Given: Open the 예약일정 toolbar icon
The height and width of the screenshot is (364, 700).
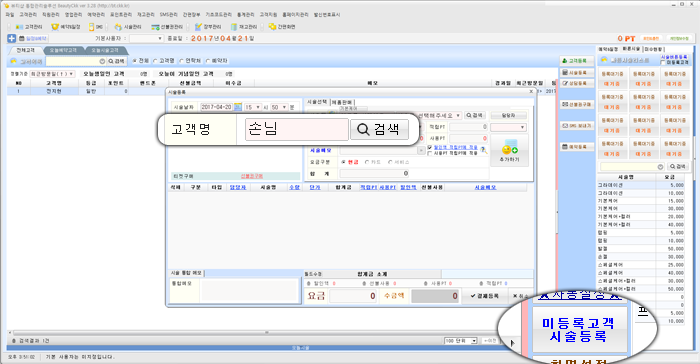Looking at the screenshot, I should (66, 27).
